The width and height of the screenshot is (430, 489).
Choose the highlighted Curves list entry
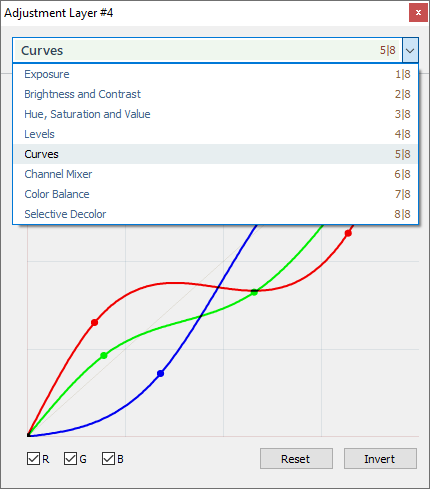(x=215, y=154)
